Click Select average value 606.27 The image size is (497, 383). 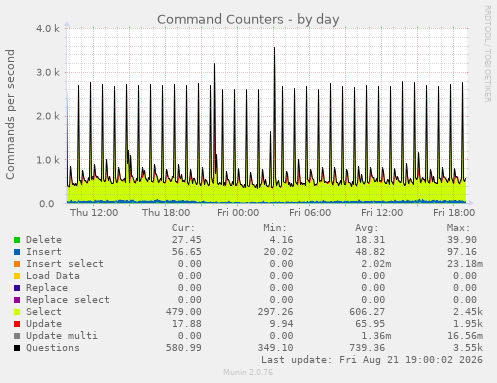click(367, 312)
